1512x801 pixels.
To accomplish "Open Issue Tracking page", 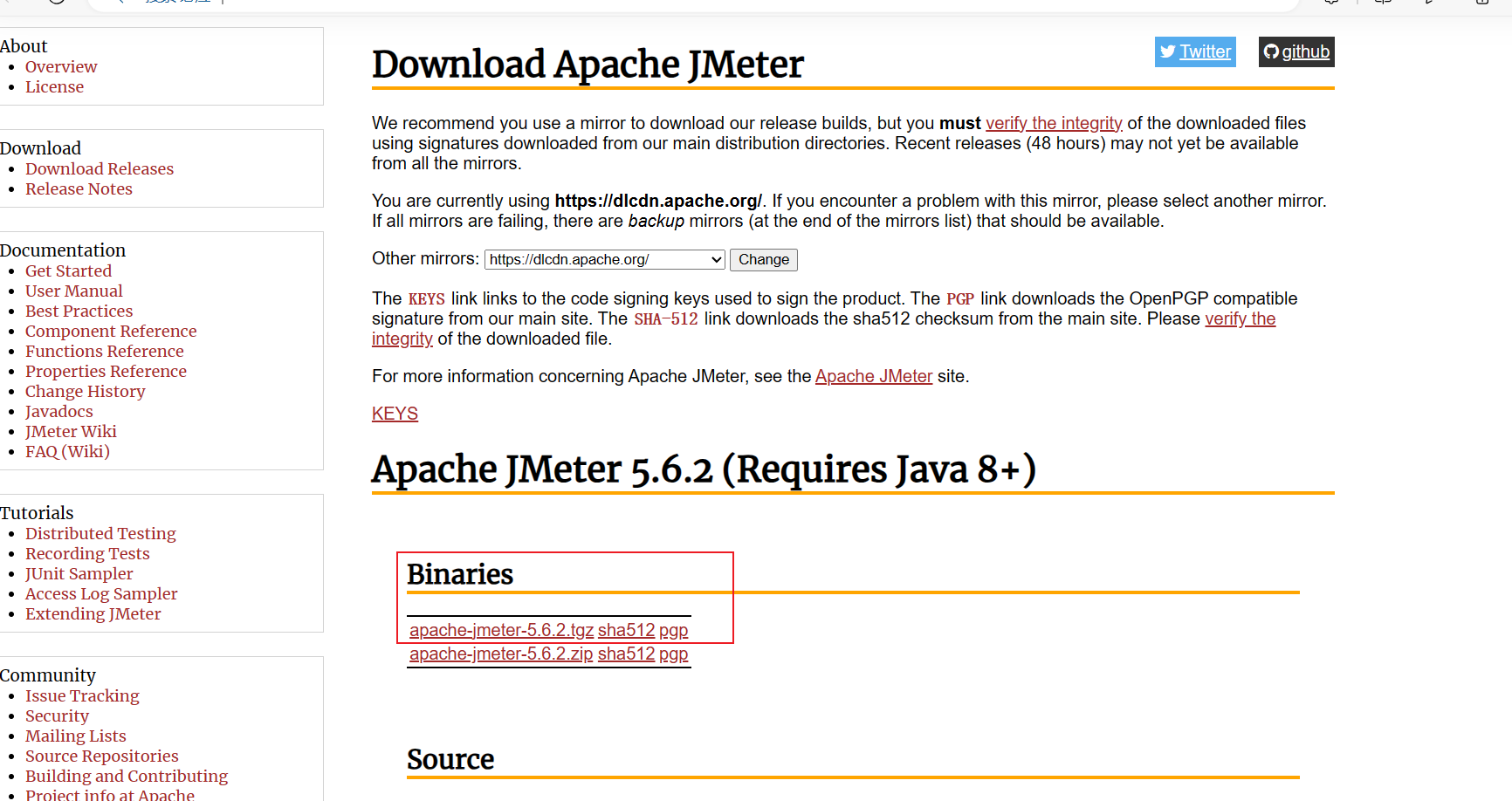I will pyautogui.click(x=82, y=696).
